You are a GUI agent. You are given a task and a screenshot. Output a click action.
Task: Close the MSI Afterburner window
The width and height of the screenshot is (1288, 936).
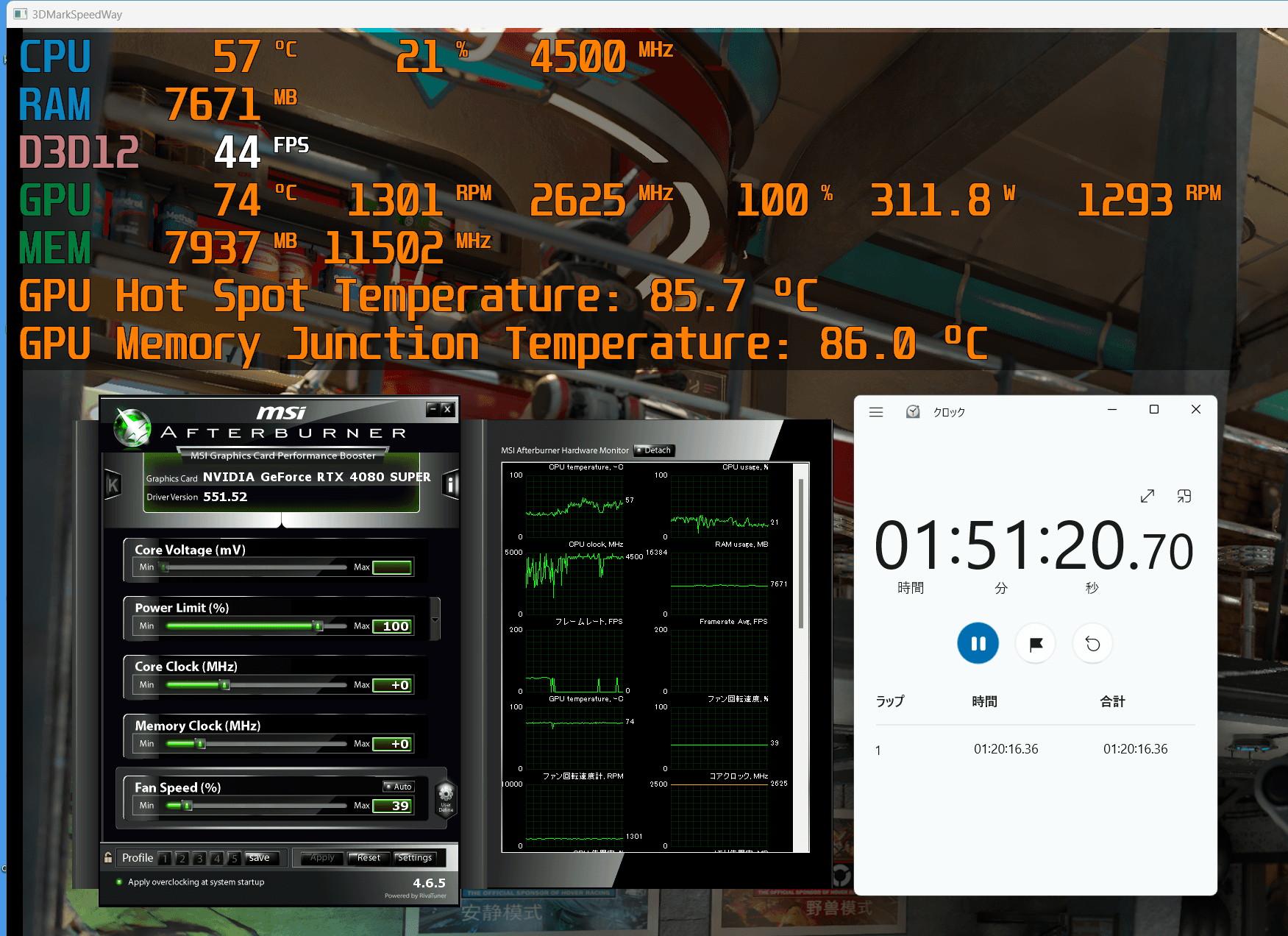[447, 409]
